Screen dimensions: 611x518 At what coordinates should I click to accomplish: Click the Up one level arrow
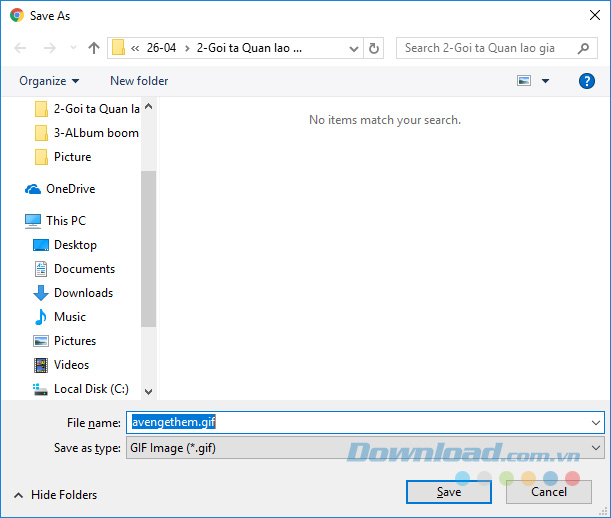coord(94,48)
